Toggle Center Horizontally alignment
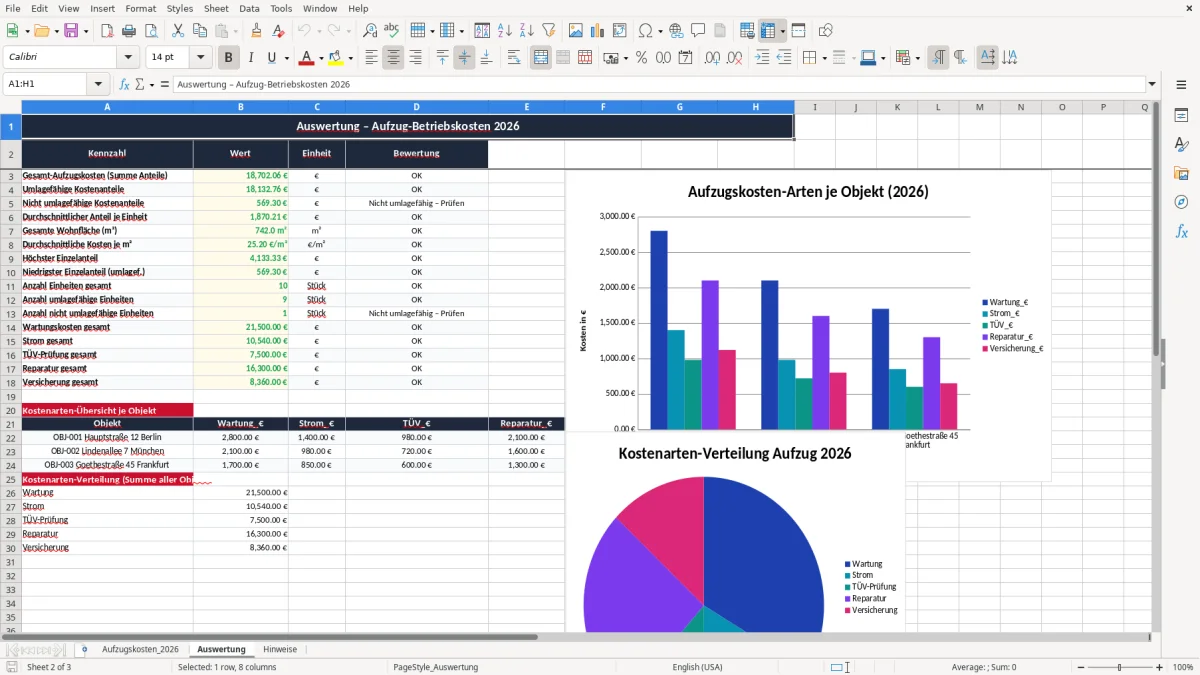 click(x=393, y=58)
